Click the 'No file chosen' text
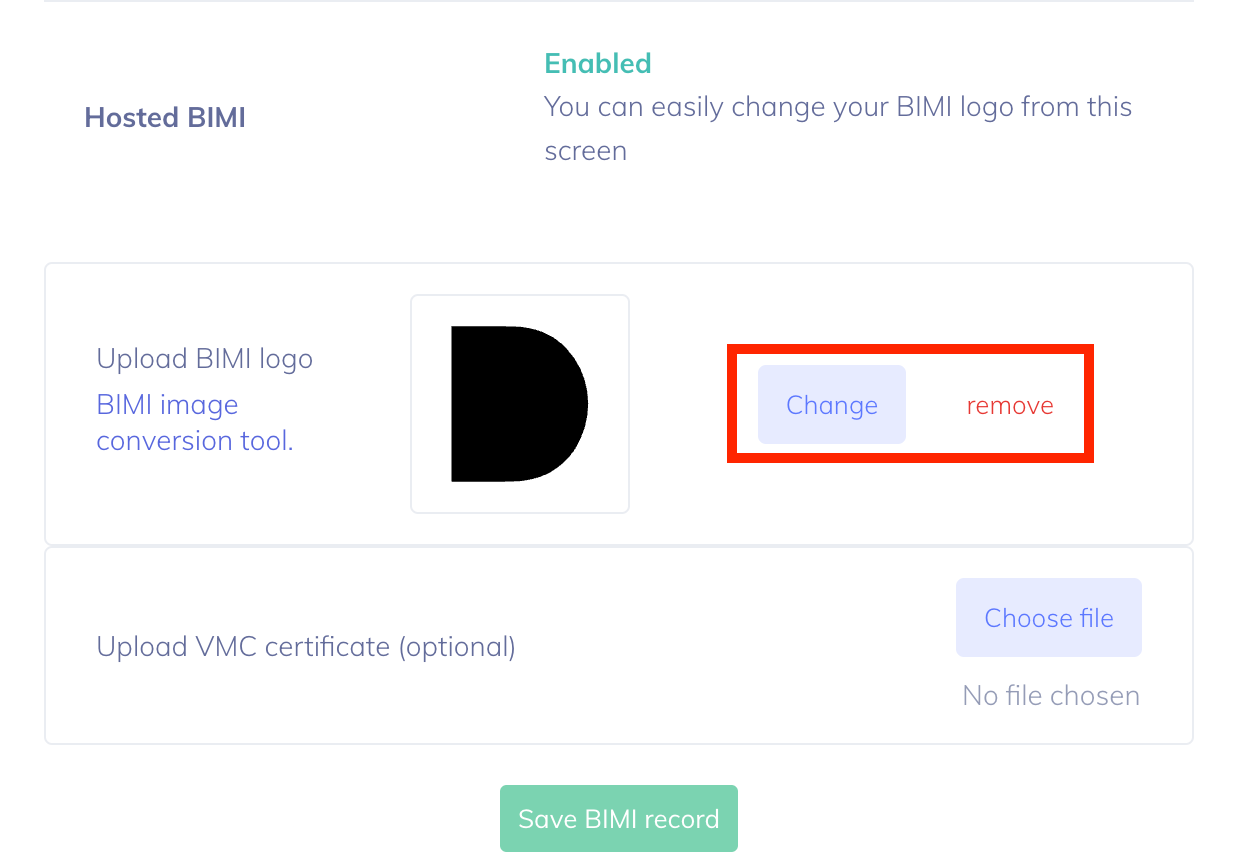 (1051, 695)
